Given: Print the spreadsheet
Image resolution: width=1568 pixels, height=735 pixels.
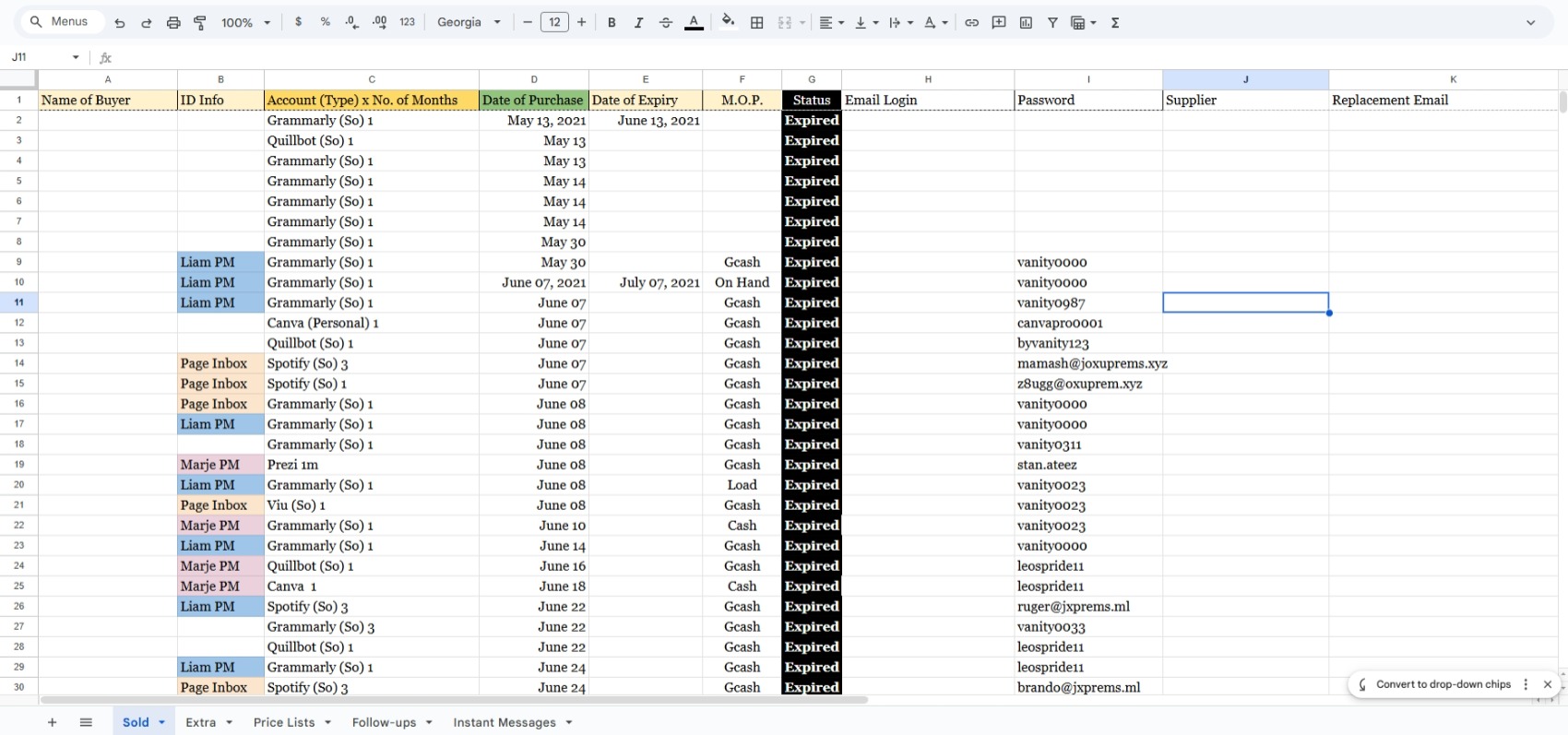Looking at the screenshot, I should [173, 23].
